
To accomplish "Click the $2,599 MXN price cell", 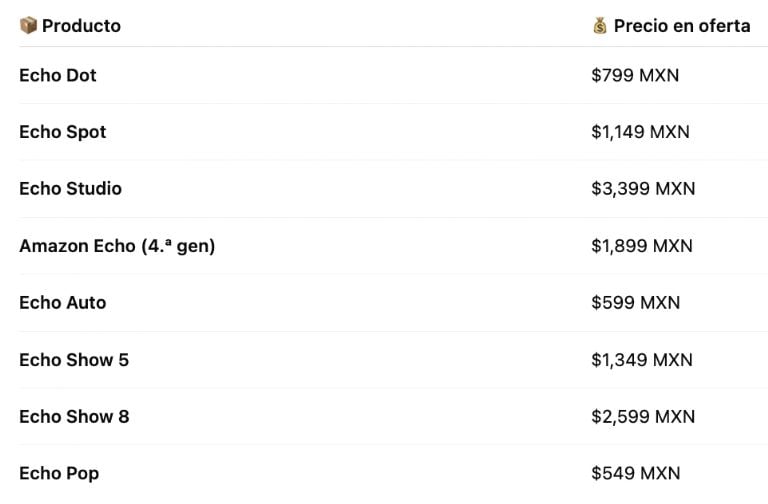I will (642, 417).
